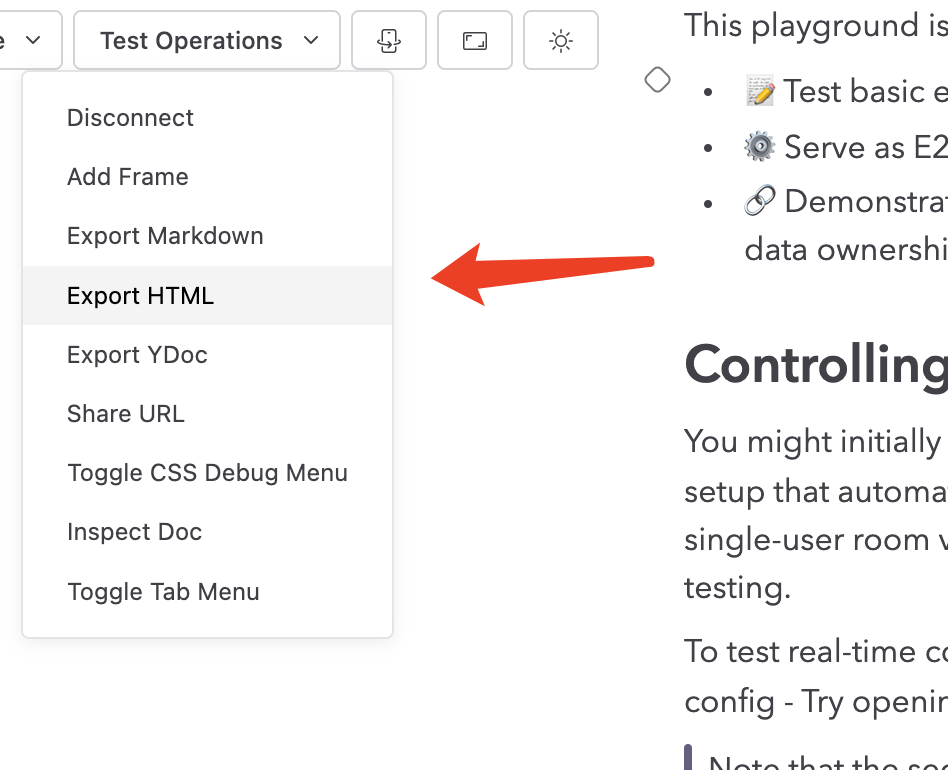The width and height of the screenshot is (948, 770).
Task: Click the 'This playground is' paragraph text
Action: coord(816,26)
